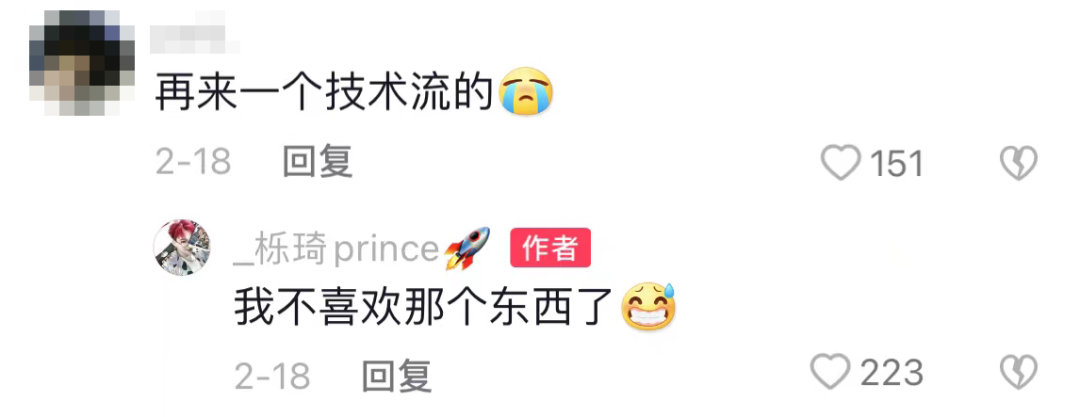1080x417 pixels.
Task: Tap the crying emoji in first comment
Action: pyautogui.click(x=526, y=92)
